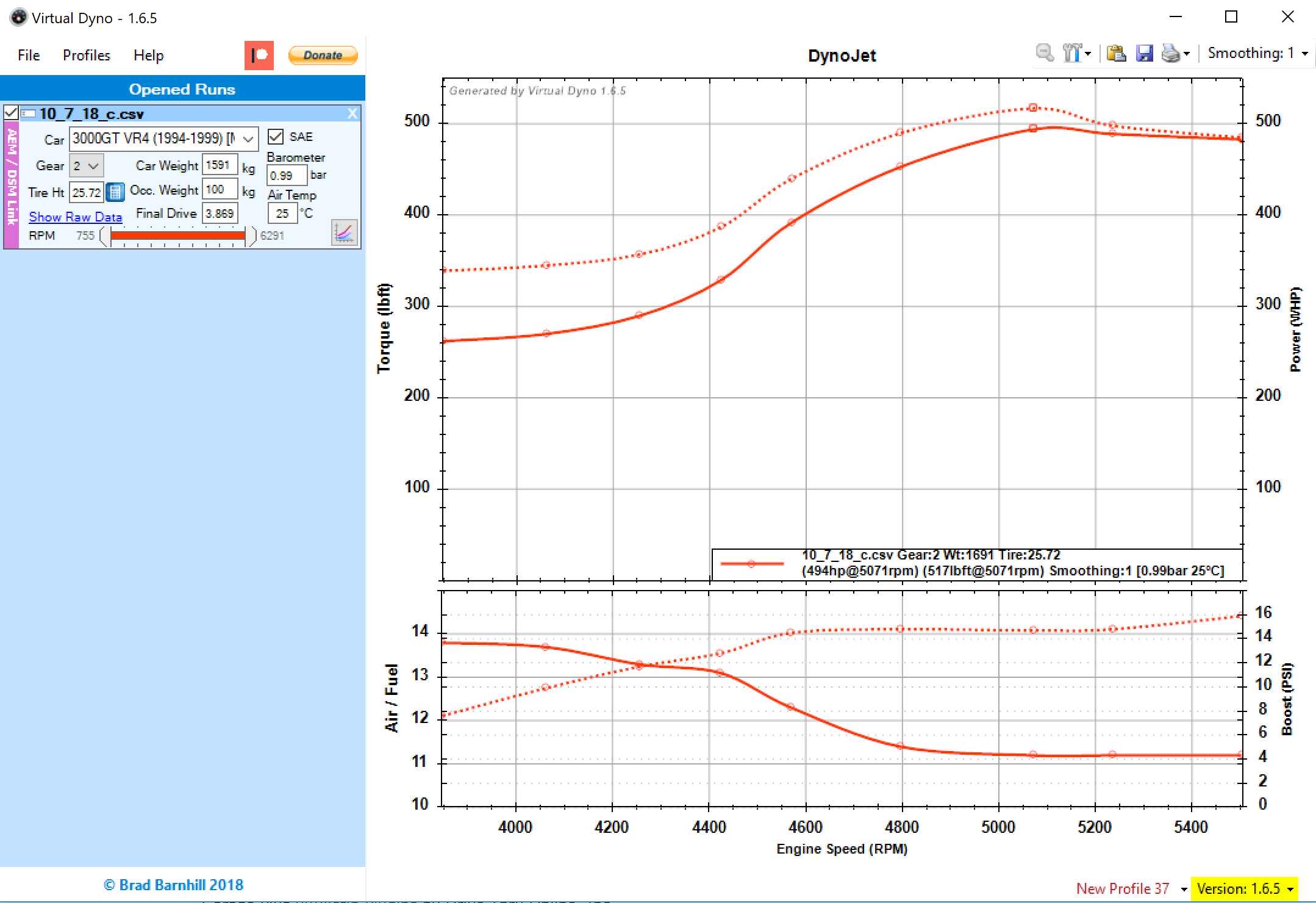
Task: Click the Engine Speed (RPM) axis label
Action: tap(842, 849)
